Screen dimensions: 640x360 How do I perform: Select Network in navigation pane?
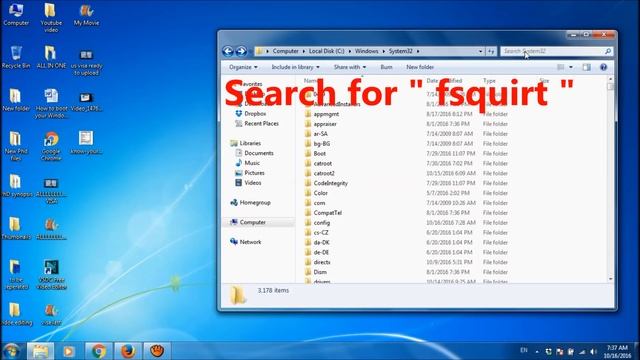[x=250, y=242]
